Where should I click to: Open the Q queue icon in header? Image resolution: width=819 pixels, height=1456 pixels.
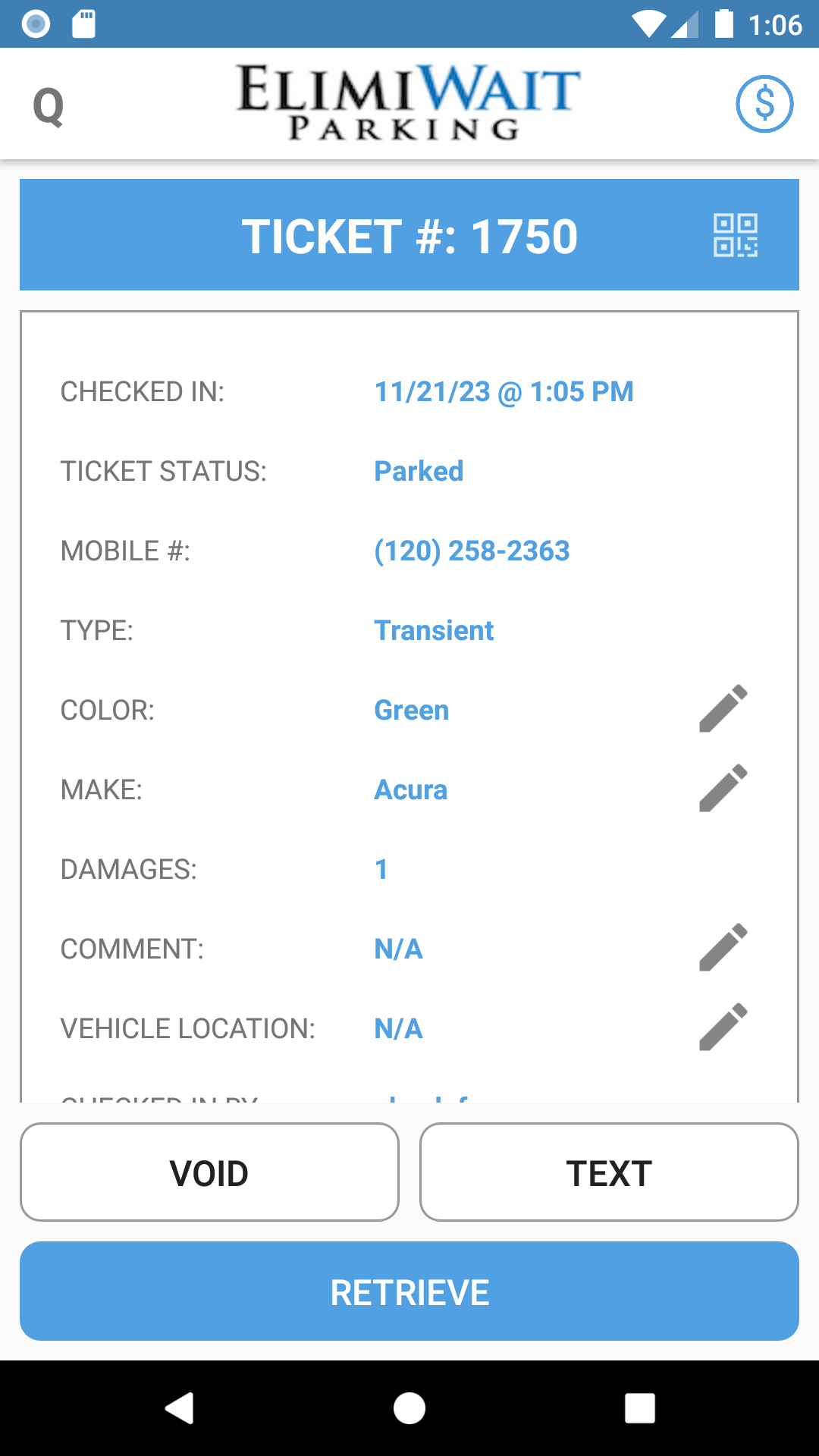coord(49,106)
